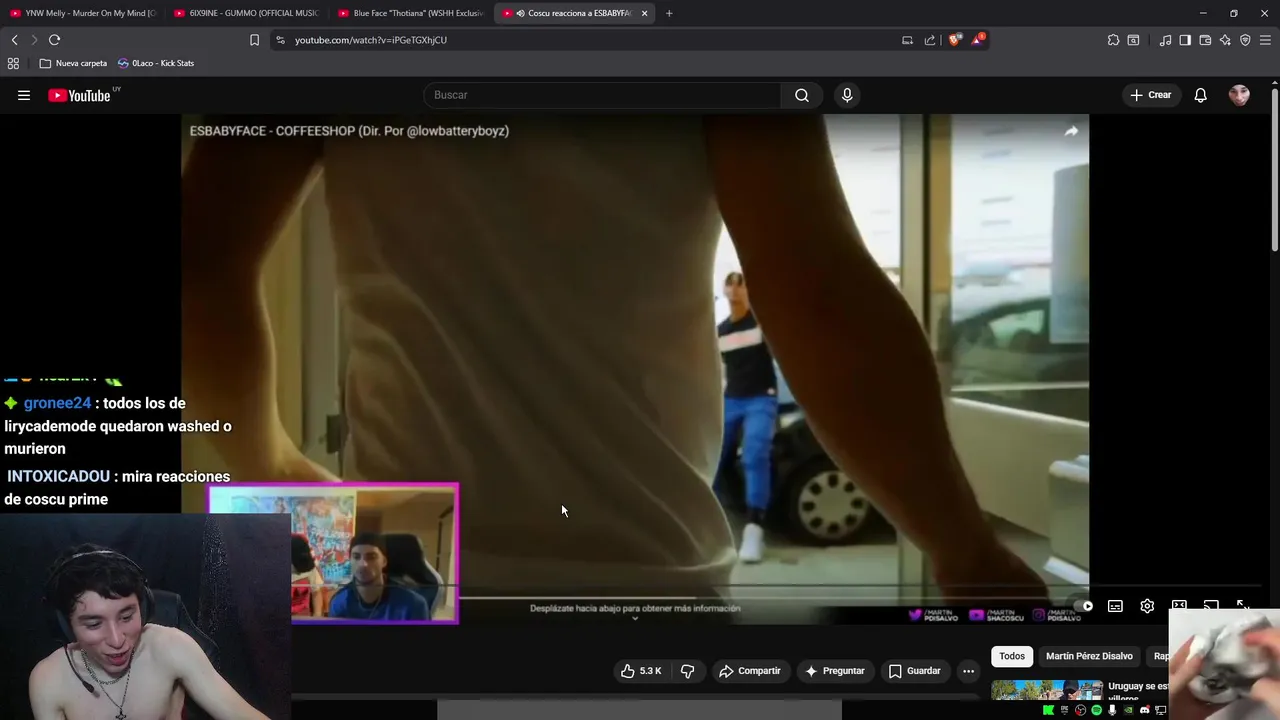
Task: Switch to 6IX9INE GUMMO tab
Action: coord(246,13)
